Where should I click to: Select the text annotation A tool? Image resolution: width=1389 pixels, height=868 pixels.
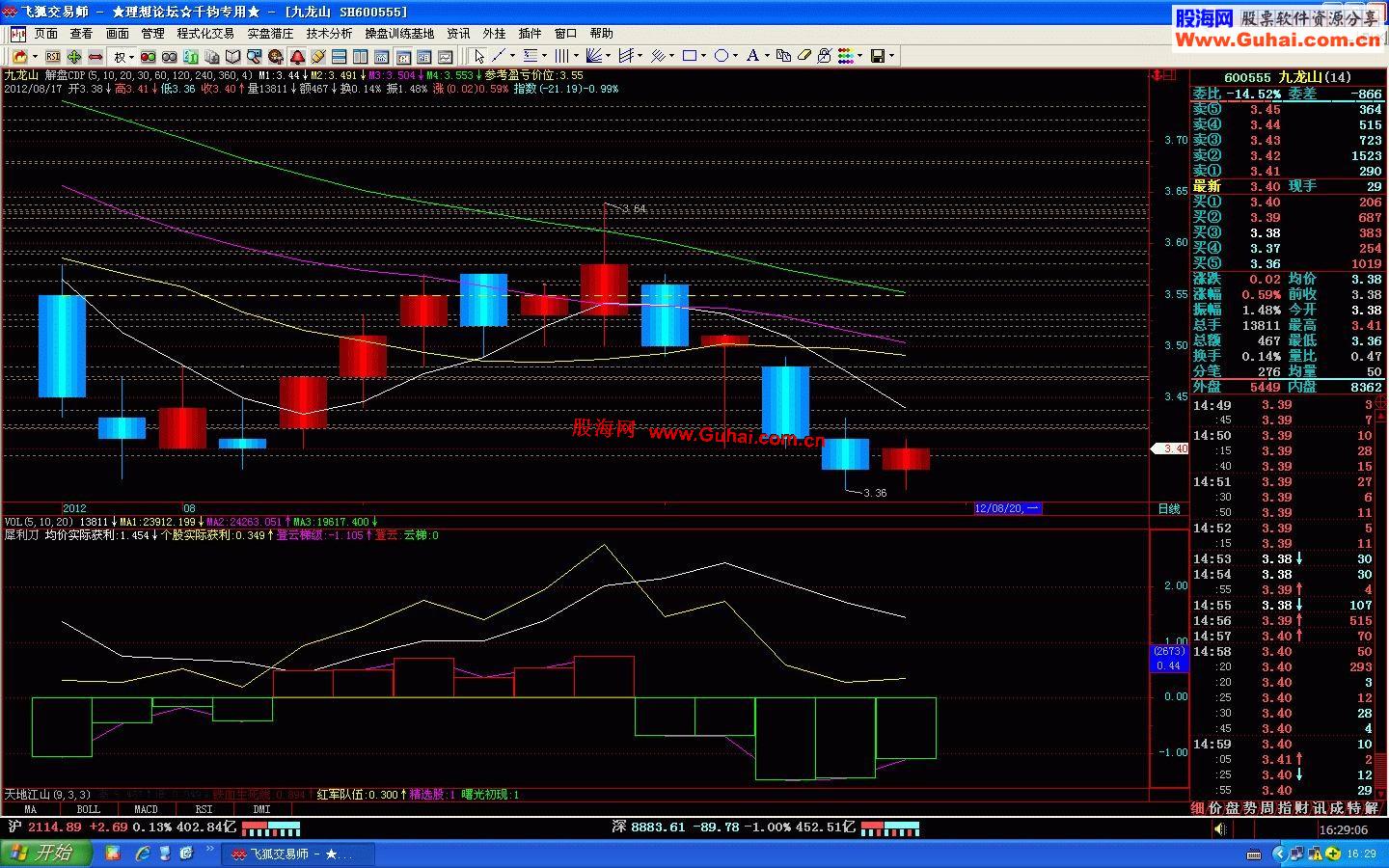tap(752, 57)
